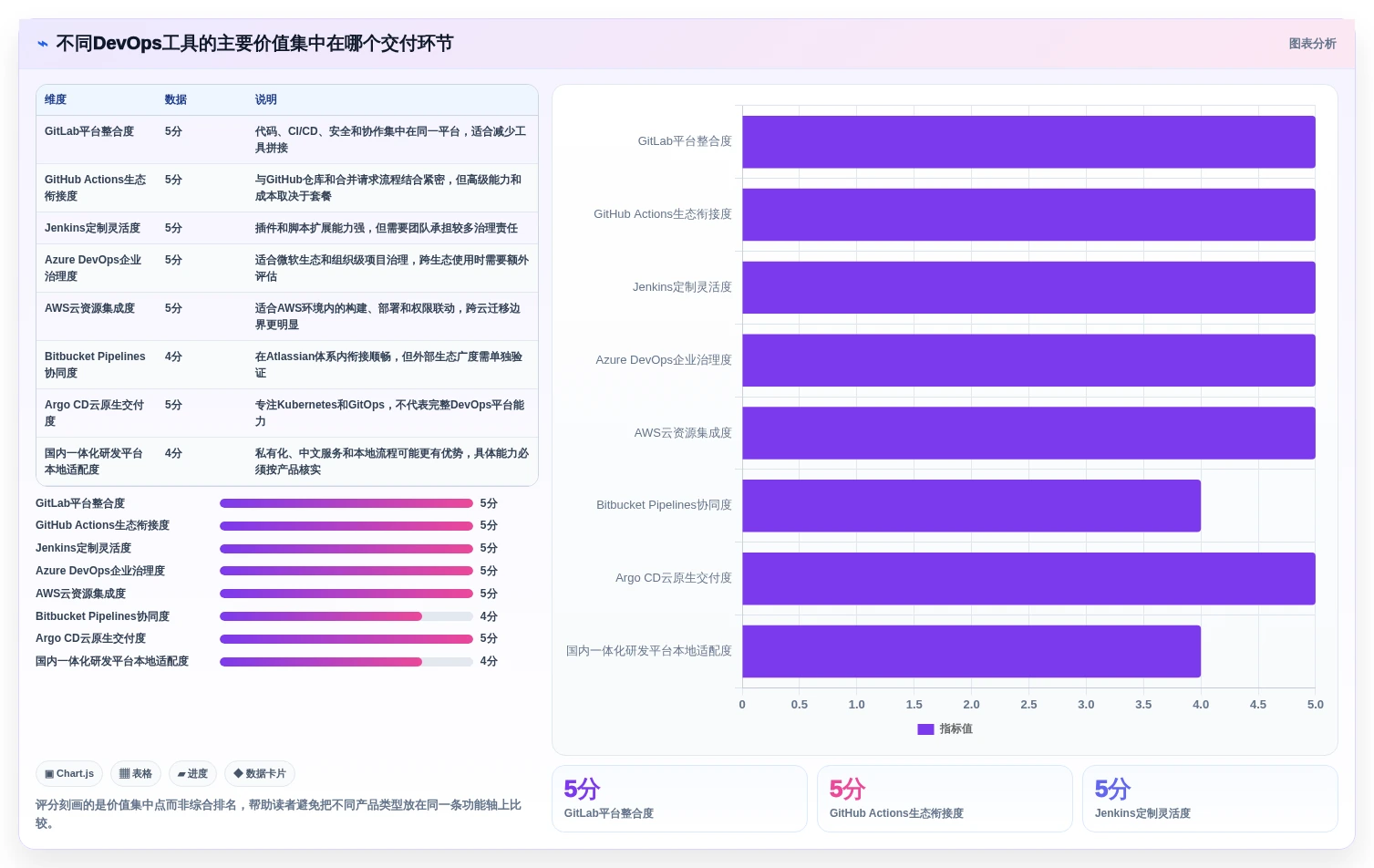This screenshot has height=868, width=1374.
Task: Click the footnote text starting 评分刻画的是
Action: pos(279,814)
